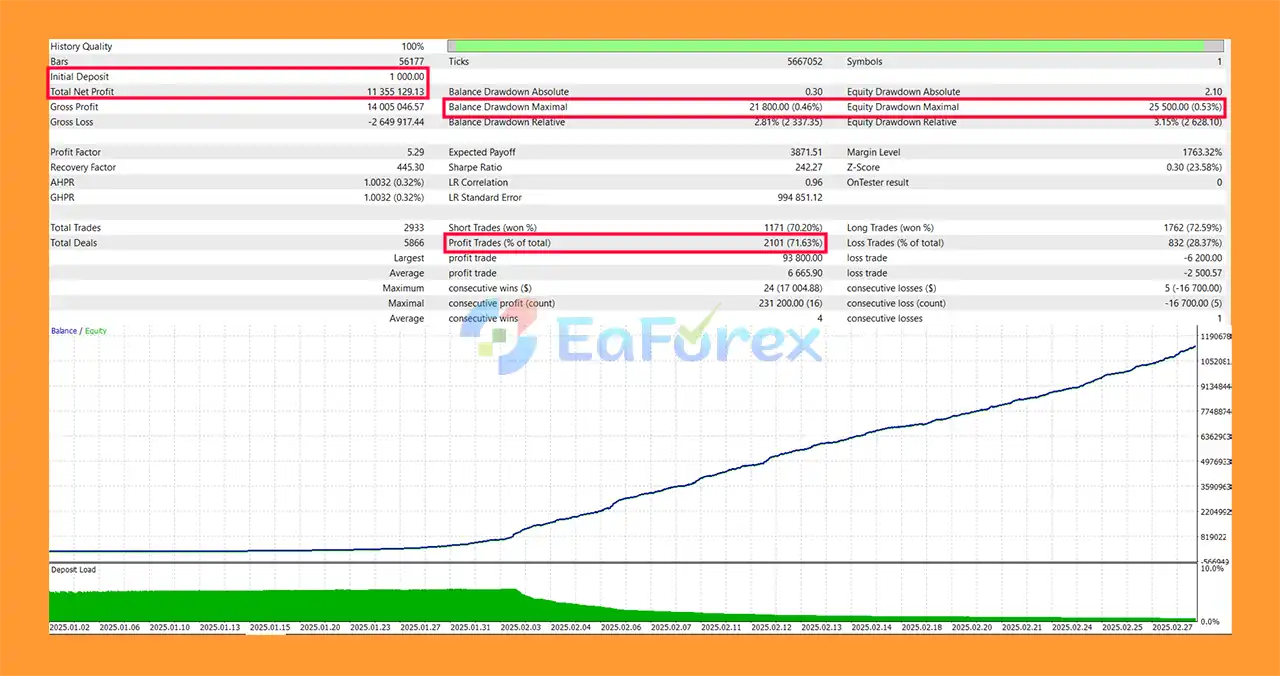Select the 2025.02.27 date on axis

tap(1174, 627)
